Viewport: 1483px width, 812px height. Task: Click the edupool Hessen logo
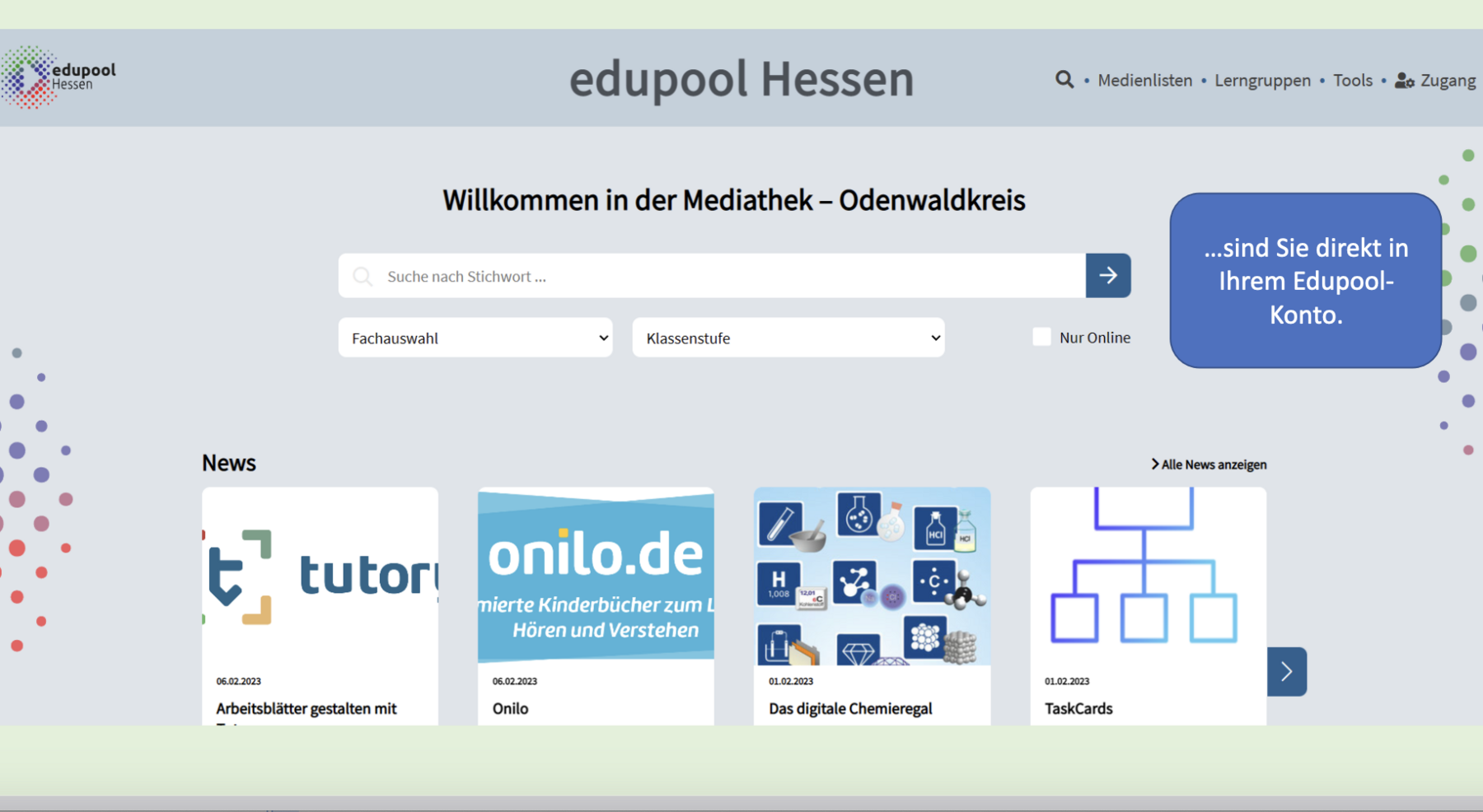click(58, 77)
